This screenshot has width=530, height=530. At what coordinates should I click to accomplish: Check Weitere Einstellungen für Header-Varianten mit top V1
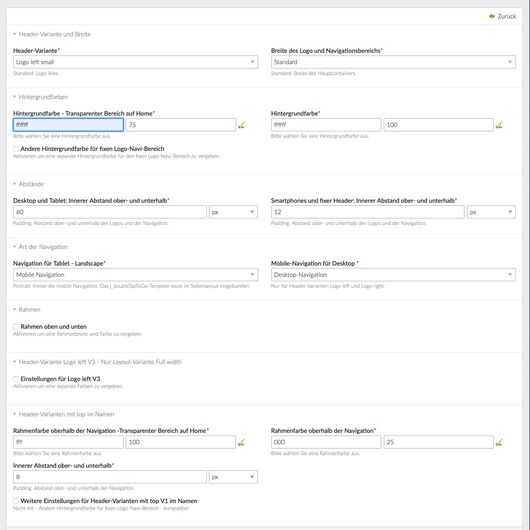click(x=16, y=501)
